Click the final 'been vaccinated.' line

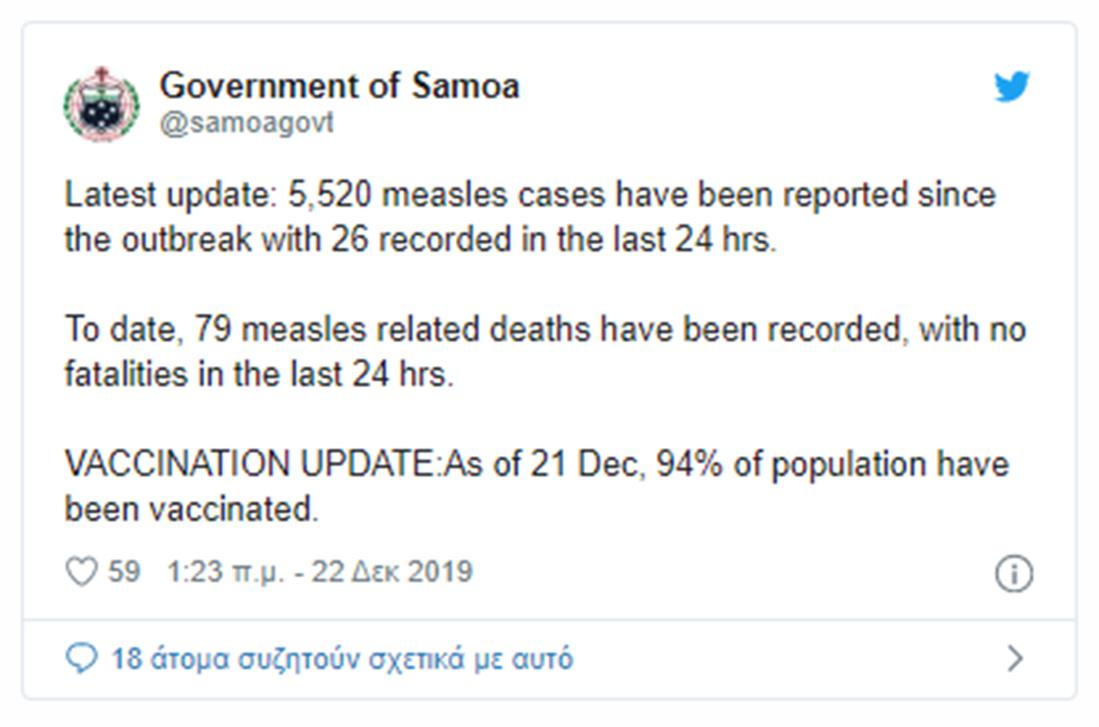[191, 509]
